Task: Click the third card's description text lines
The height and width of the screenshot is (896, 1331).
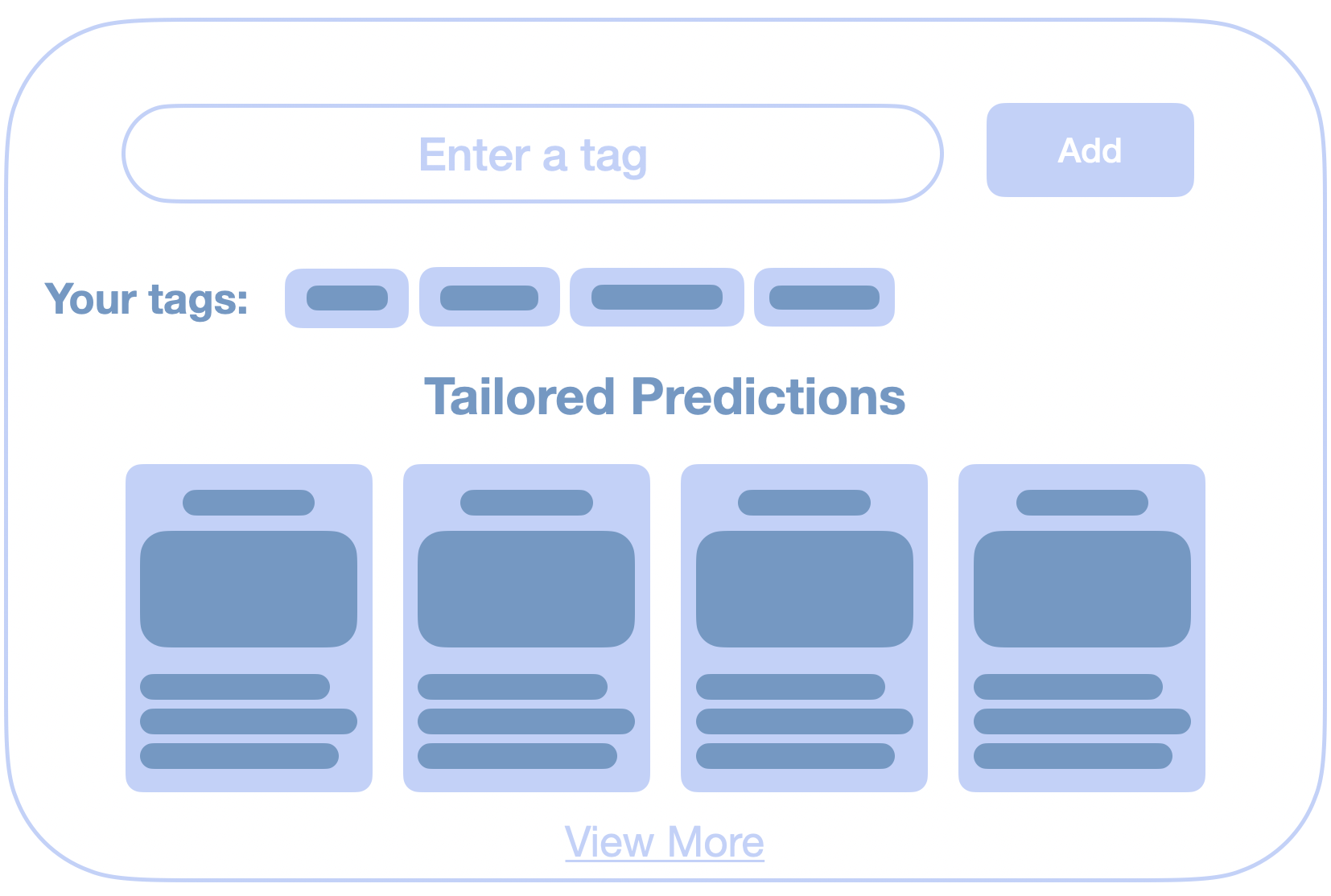Action: tap(805, 721)
